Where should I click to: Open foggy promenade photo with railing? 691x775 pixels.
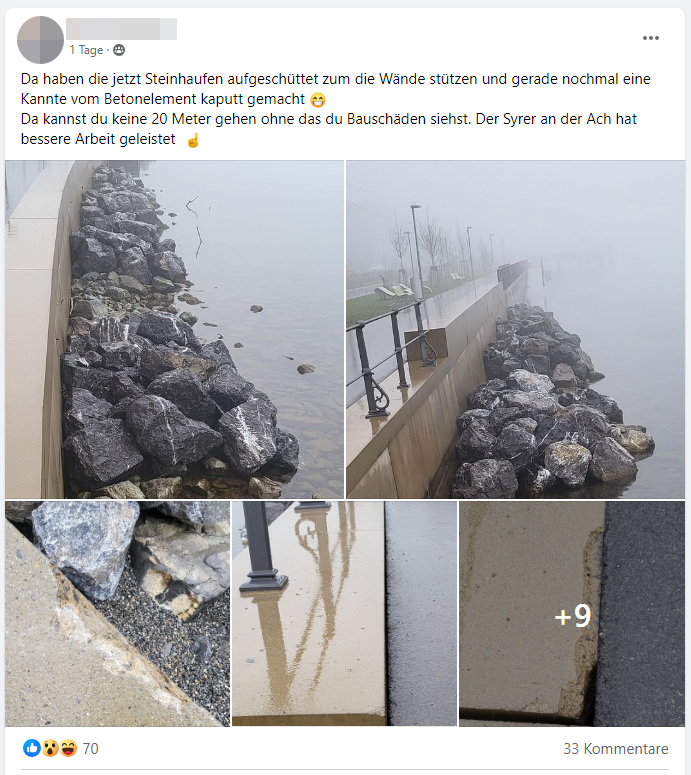click(516, 329)
